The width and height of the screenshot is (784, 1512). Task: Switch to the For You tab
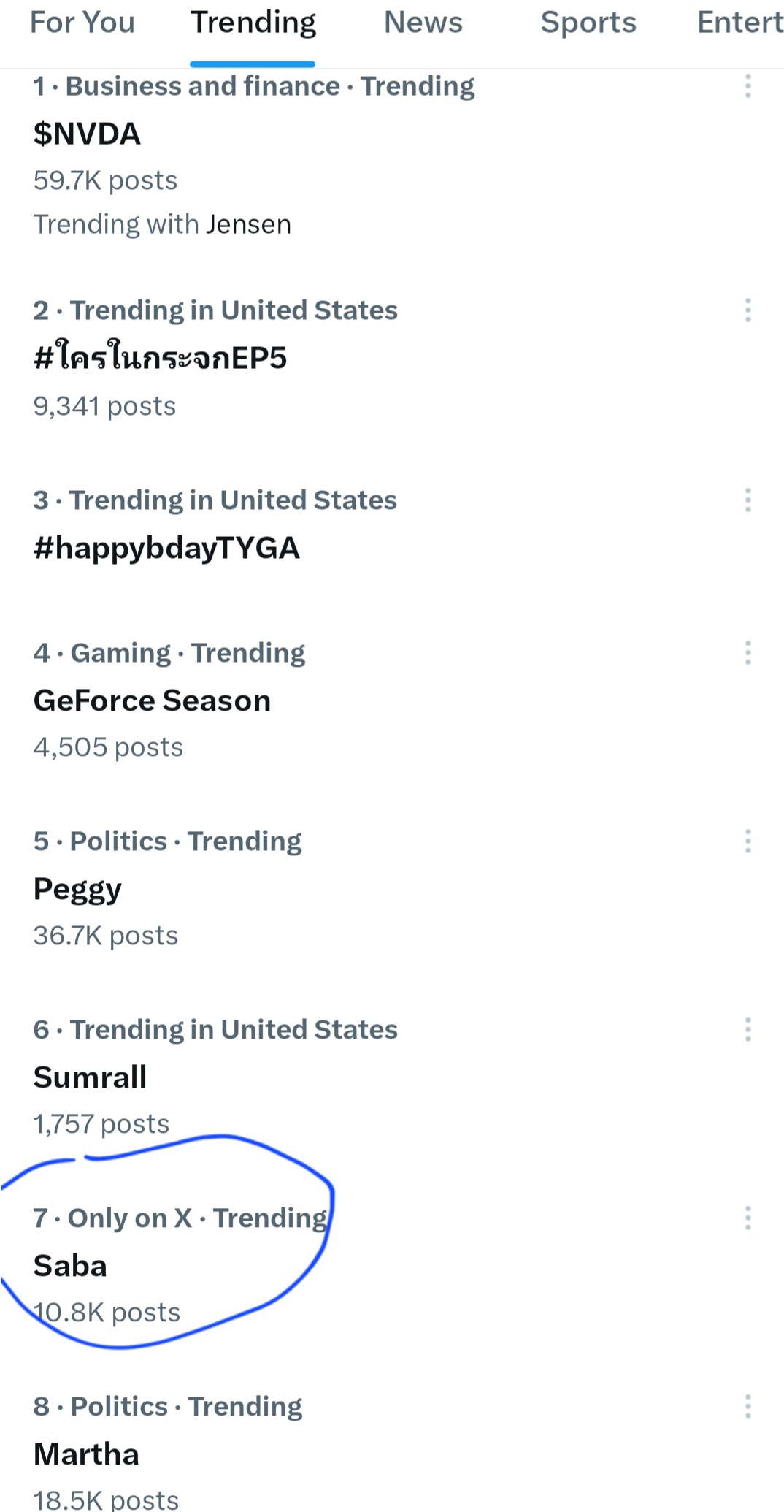82,23
